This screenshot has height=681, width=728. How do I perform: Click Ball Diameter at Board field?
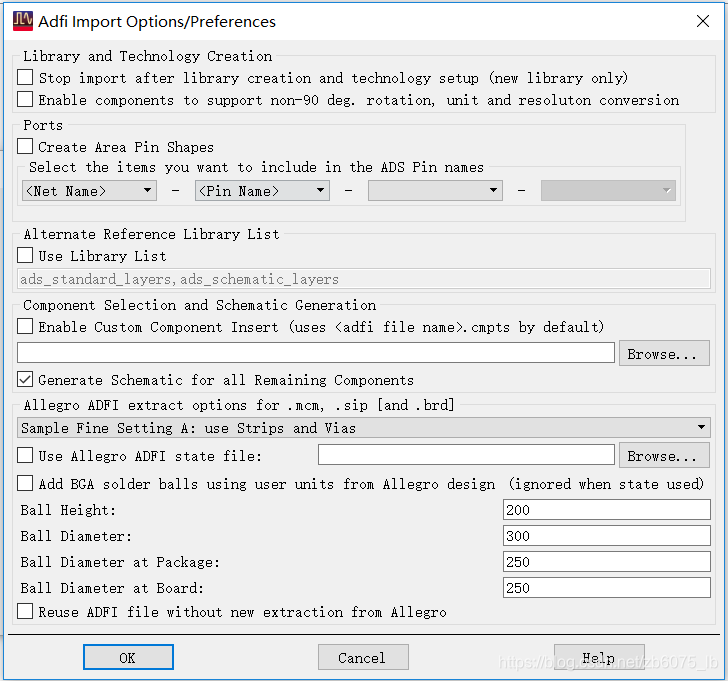[607, 588]
